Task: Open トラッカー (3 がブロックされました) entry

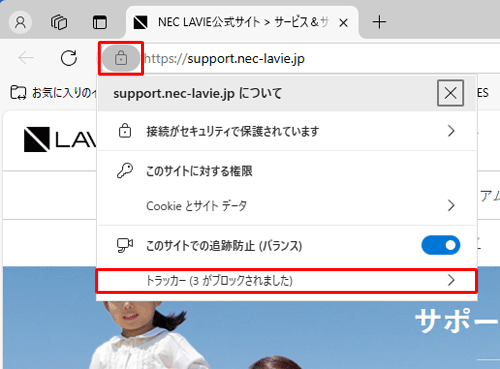Action: [287, 281]
